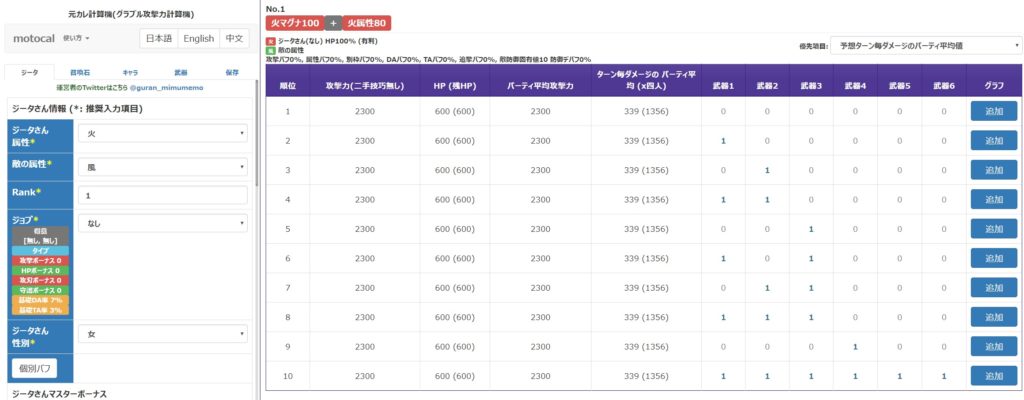The image size is (1024, 400).
Task: Click the red 火マグナ100 summon badge
Action: pos(295,22)
